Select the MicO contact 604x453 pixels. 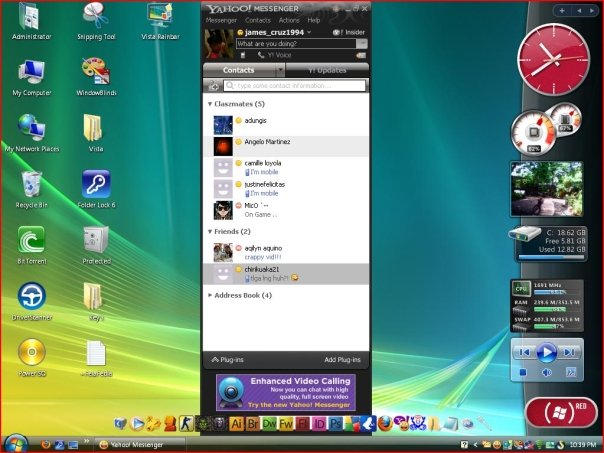tap(285, 210)
